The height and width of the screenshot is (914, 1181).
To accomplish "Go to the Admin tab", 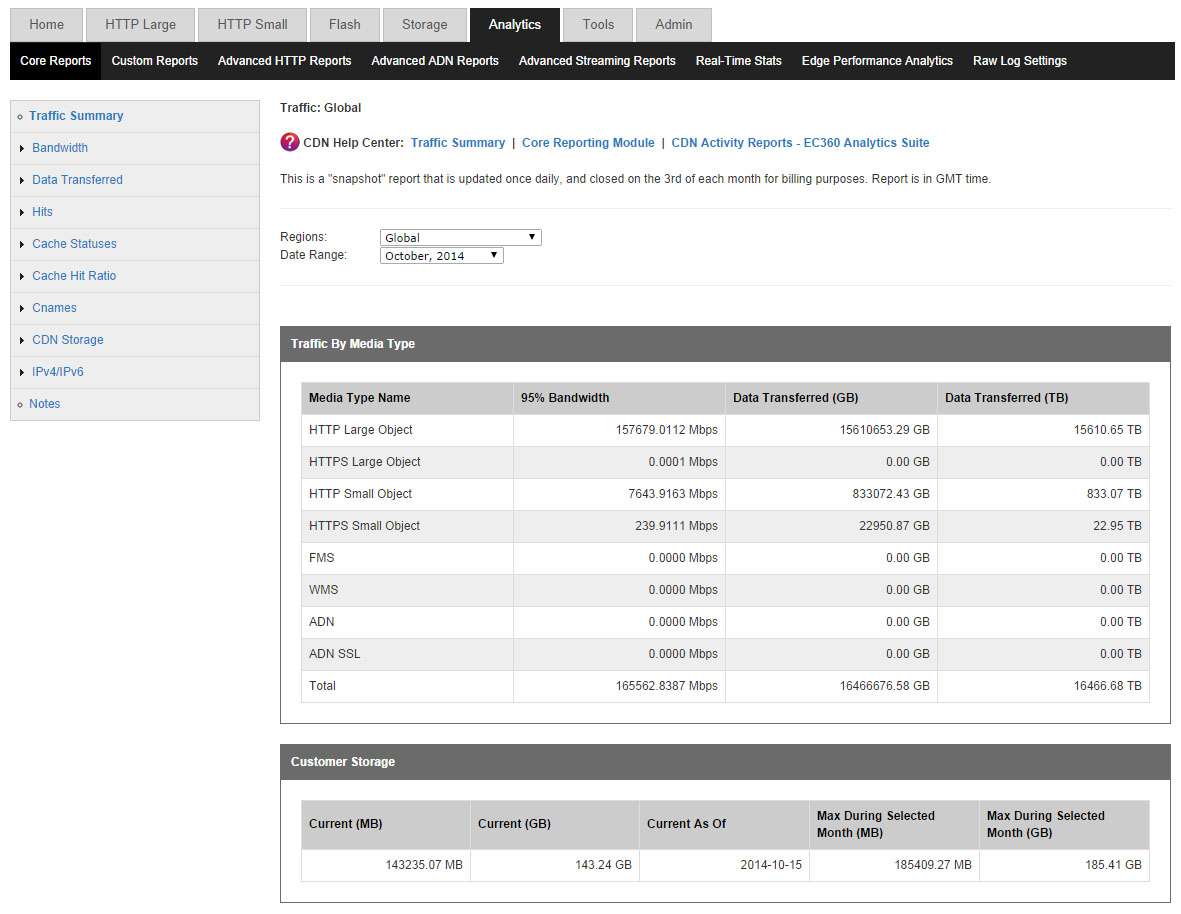I will pyautogui.click(x=673, y=25).
